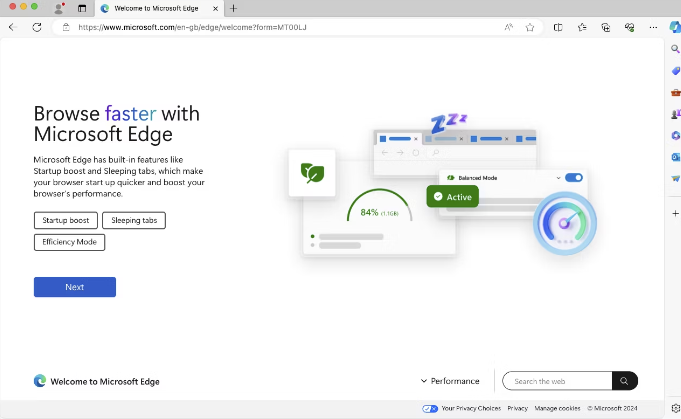Click the Startup boost button
681x419 pixels.
point(66,220)
